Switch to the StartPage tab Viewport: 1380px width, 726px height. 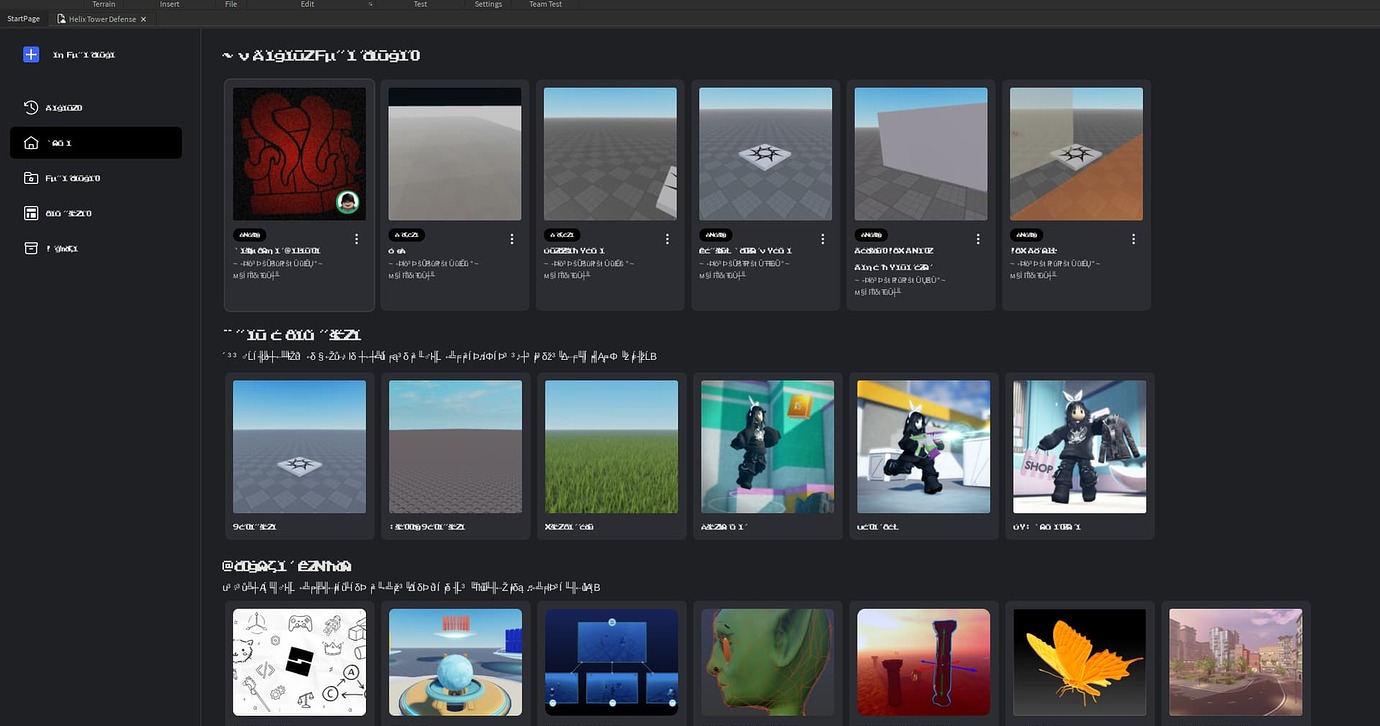tap(23, 17)
